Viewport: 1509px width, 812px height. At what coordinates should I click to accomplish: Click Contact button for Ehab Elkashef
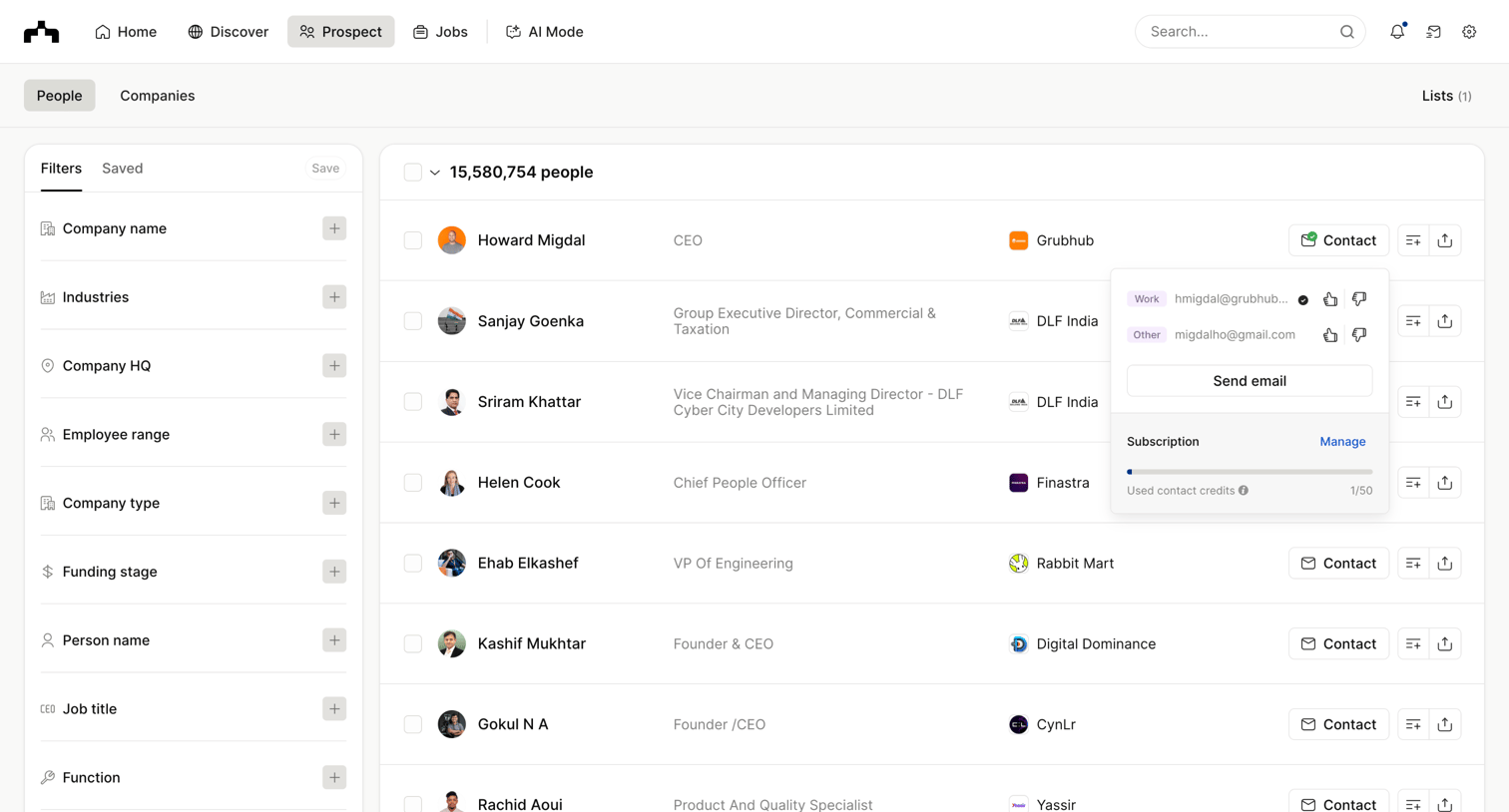point(1338,564)
